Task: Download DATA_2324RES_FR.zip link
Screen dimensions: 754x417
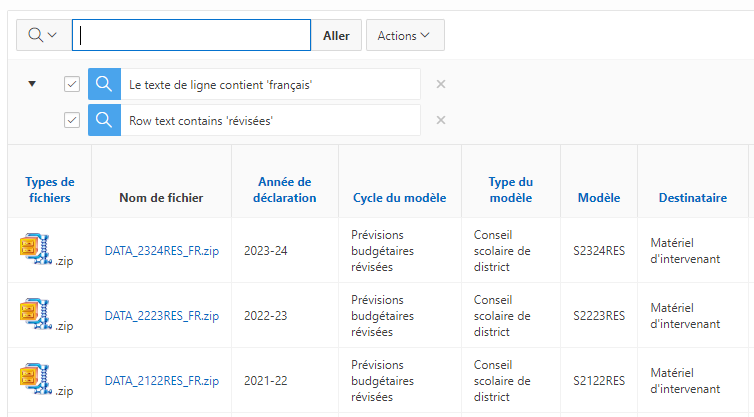Action: [161, 250]
